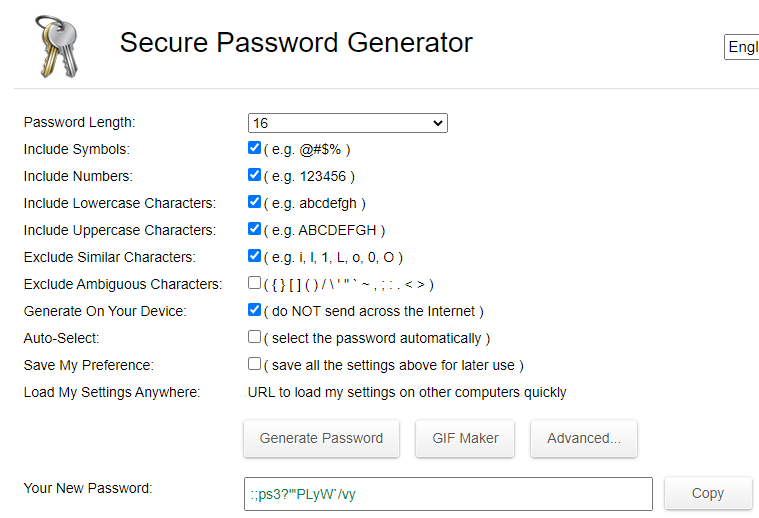Toggle Exclude Similar Characters checkbox
Image resolution: width=759 pixels, height=518 pixels.
(255, 256)
